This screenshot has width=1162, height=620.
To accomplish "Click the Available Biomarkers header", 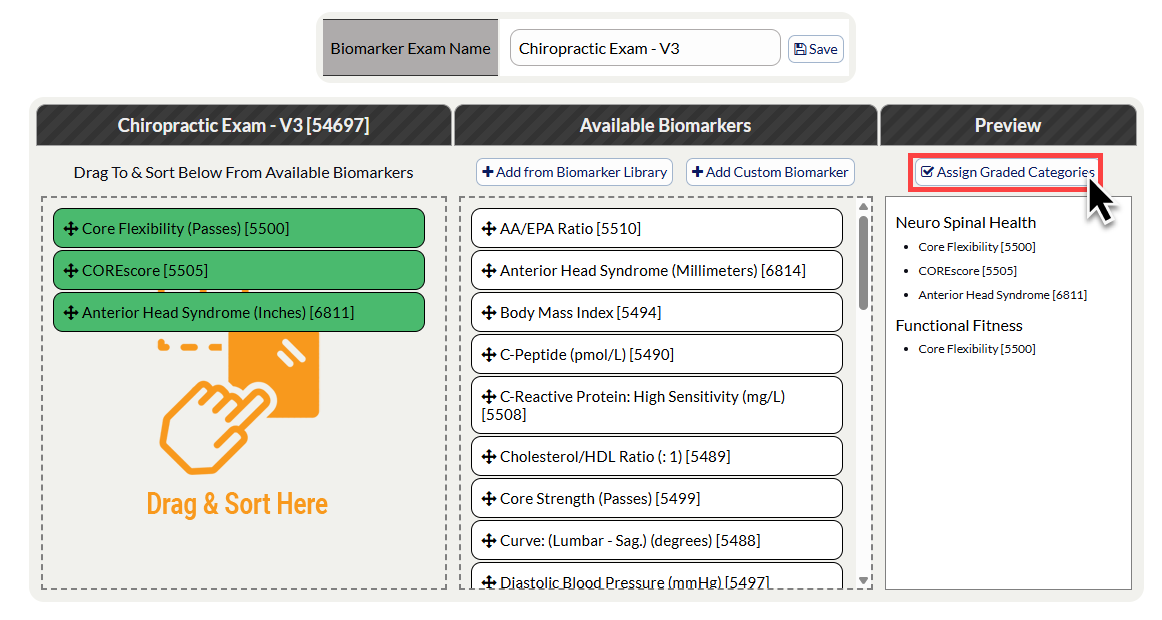I will (665, 125).
